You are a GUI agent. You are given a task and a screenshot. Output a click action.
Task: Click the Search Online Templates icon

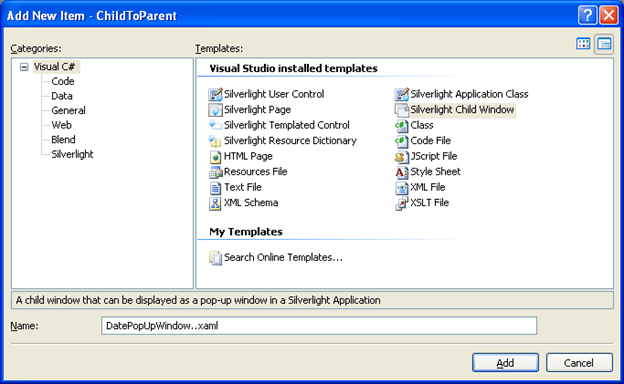click(215, 258)
